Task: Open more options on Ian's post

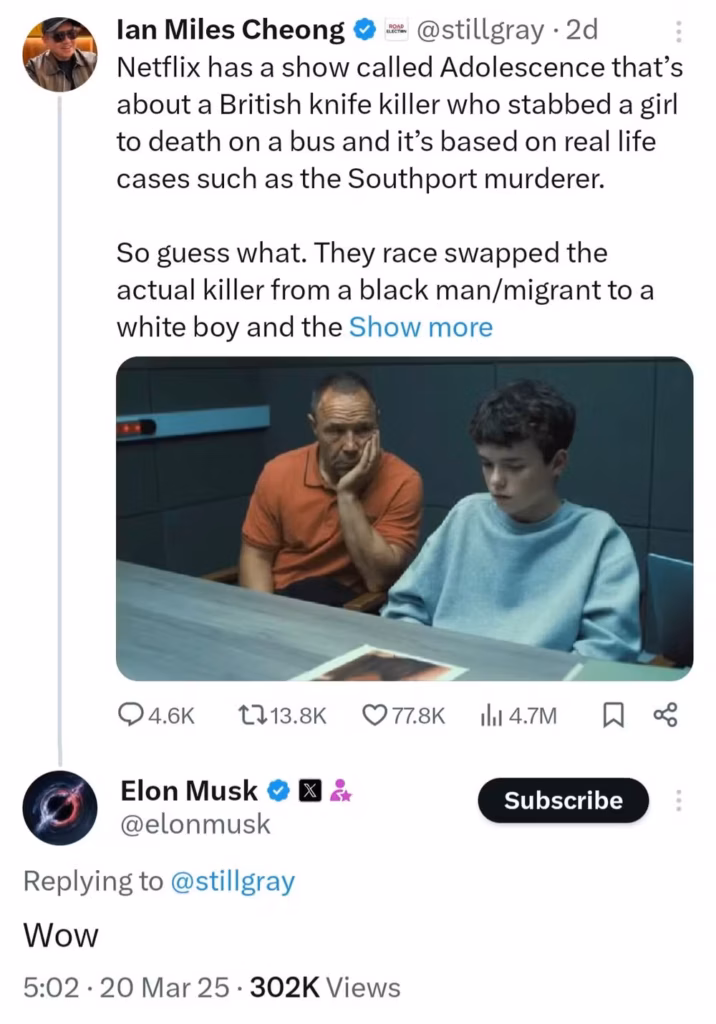Action: pos(678,31)
